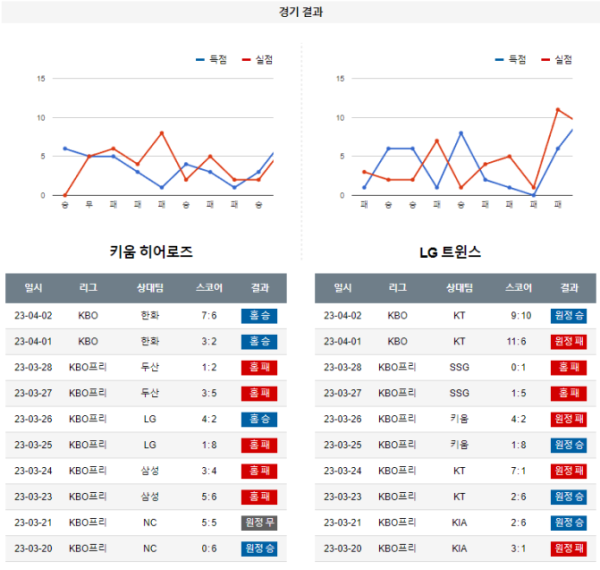Image resolution: width=600 pixels, height=570 pixels.
Task: Select score 0:6 in Kiwoom table
Action: (x=209, y=549)
